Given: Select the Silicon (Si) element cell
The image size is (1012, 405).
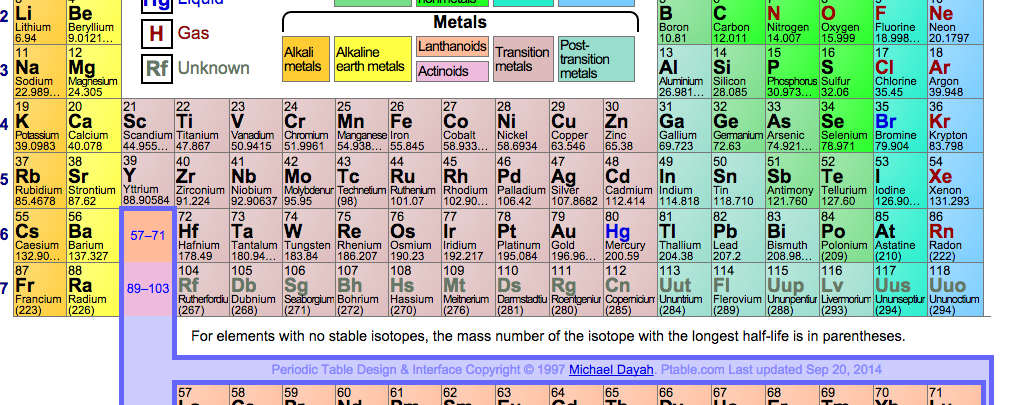Looking at the screenshot, I should point(739,72).
